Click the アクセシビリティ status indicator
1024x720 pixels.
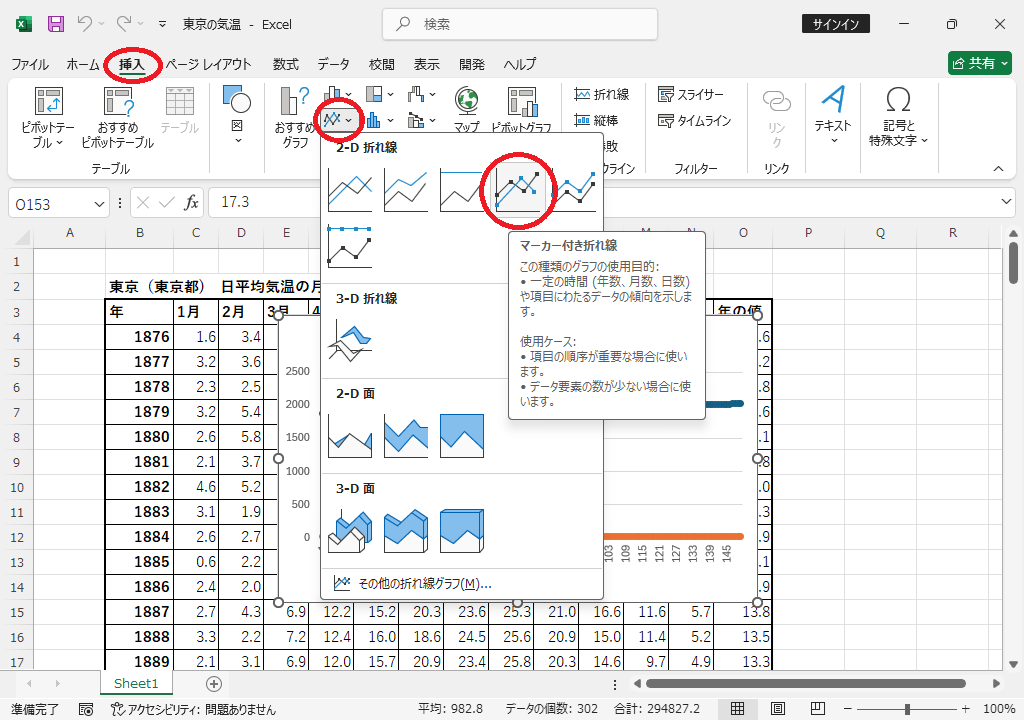(194, 710)
